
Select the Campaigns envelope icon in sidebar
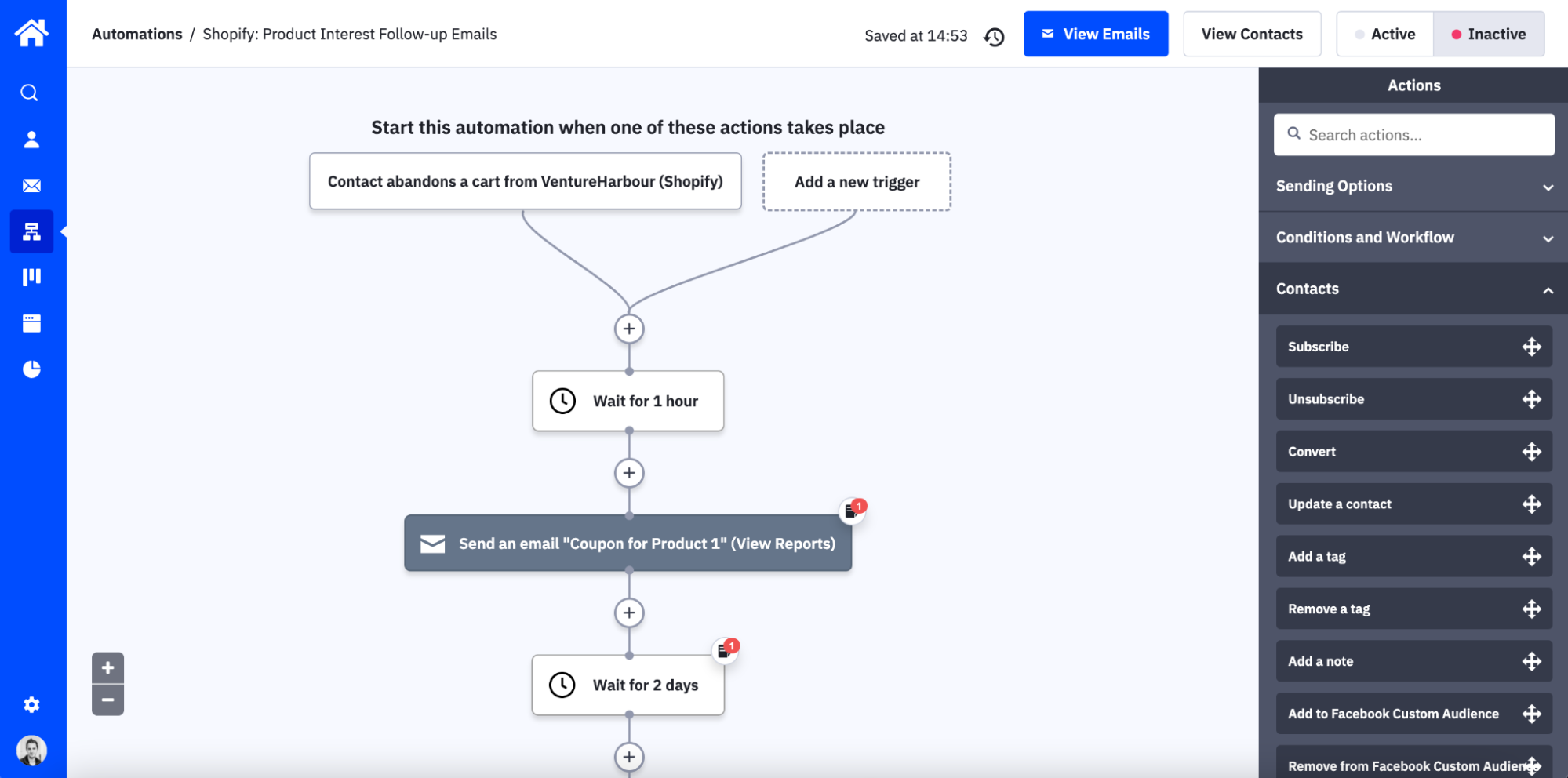[x=31, y=185]
